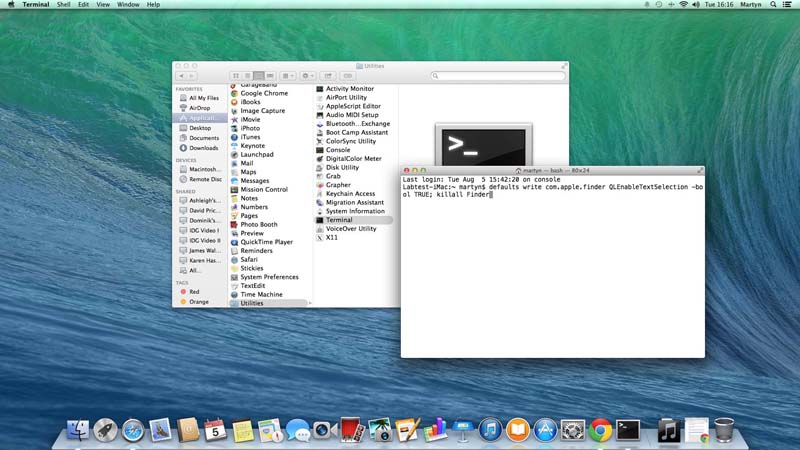The height and width of the screenshot is (450, 800).
Task: Open App Store icon in Dock
Action: tap(545, 430)
